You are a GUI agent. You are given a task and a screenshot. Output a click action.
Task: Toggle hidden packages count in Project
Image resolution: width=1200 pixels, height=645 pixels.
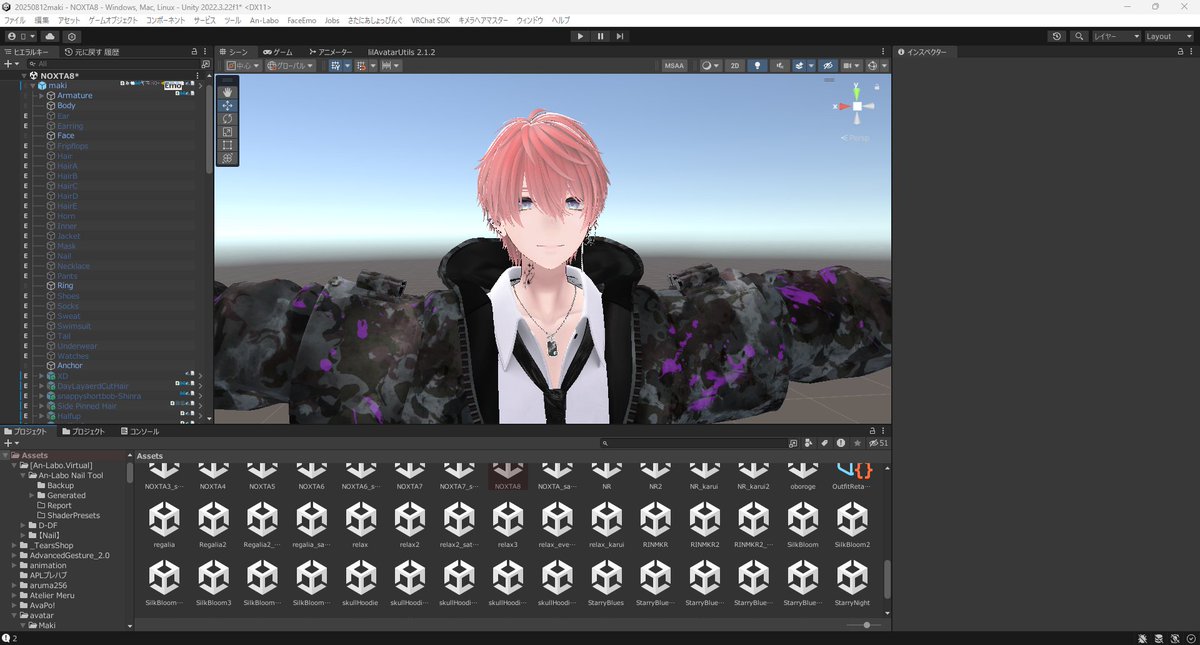coord(879,442)
